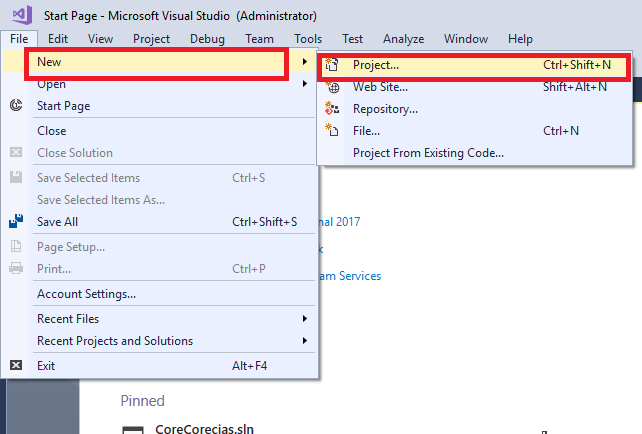This screenshot has width=642, height=434.
Task: Click the Start Page icon in File menu
Action: pyautogui.click(x=16, y=106)
